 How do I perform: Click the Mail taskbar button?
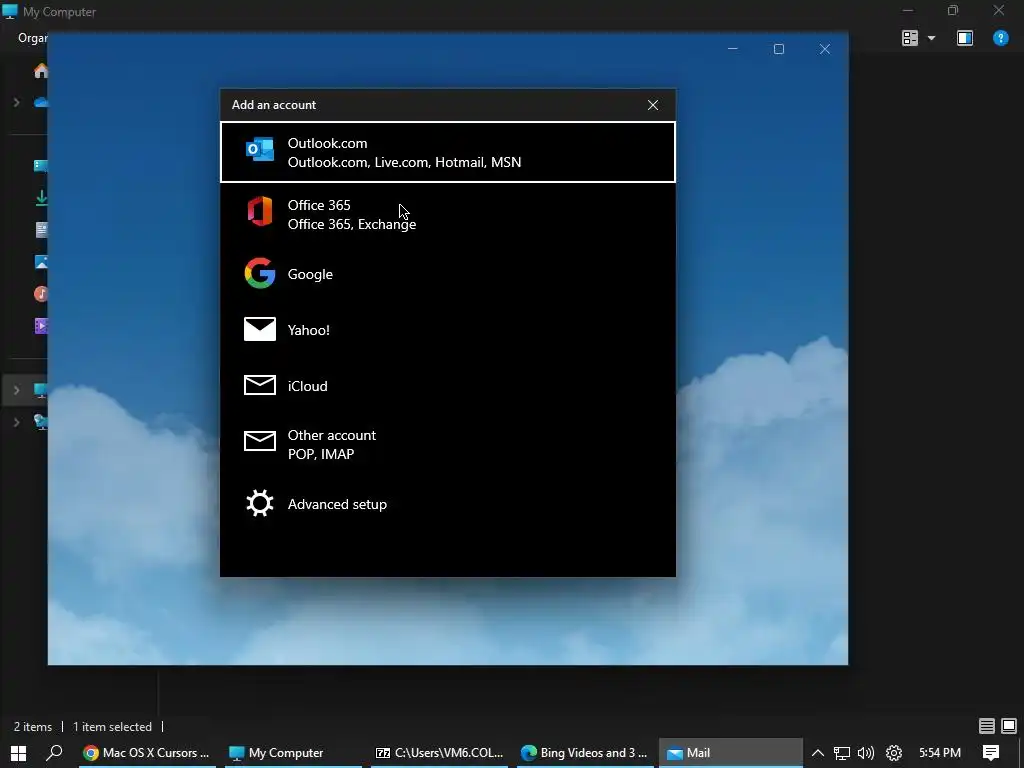click(x=730, y=753)
